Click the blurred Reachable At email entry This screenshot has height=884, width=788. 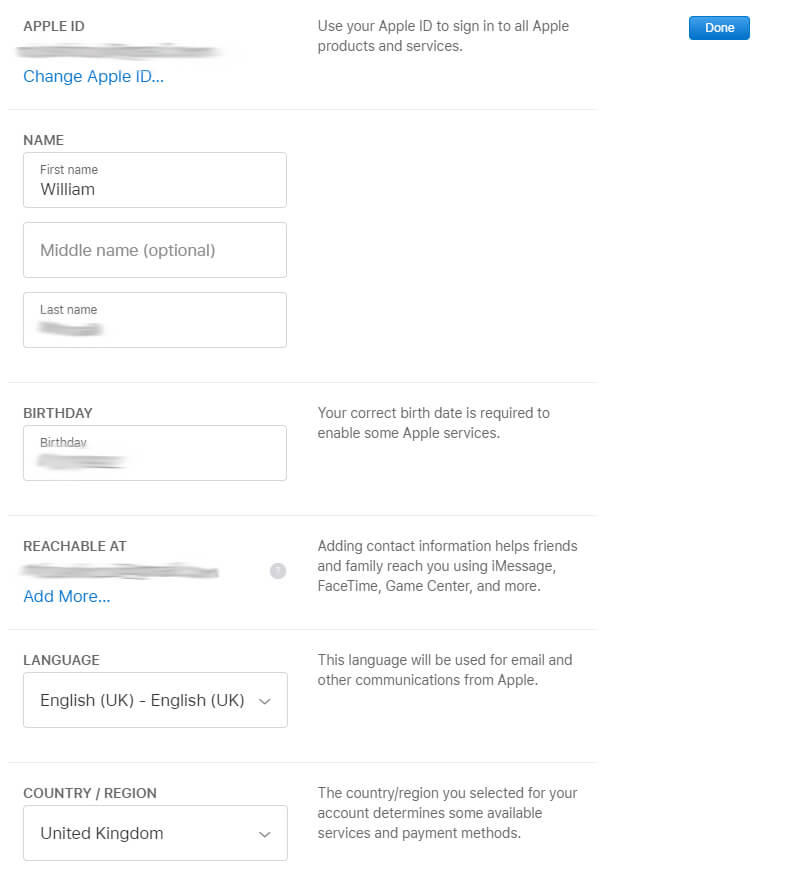click(x=120, y=571)
